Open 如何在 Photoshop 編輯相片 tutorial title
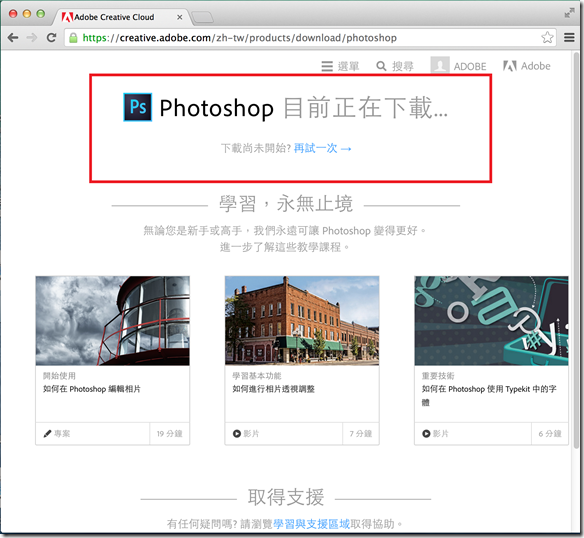This screenshot has height=538, width=584. click(92, 389)
